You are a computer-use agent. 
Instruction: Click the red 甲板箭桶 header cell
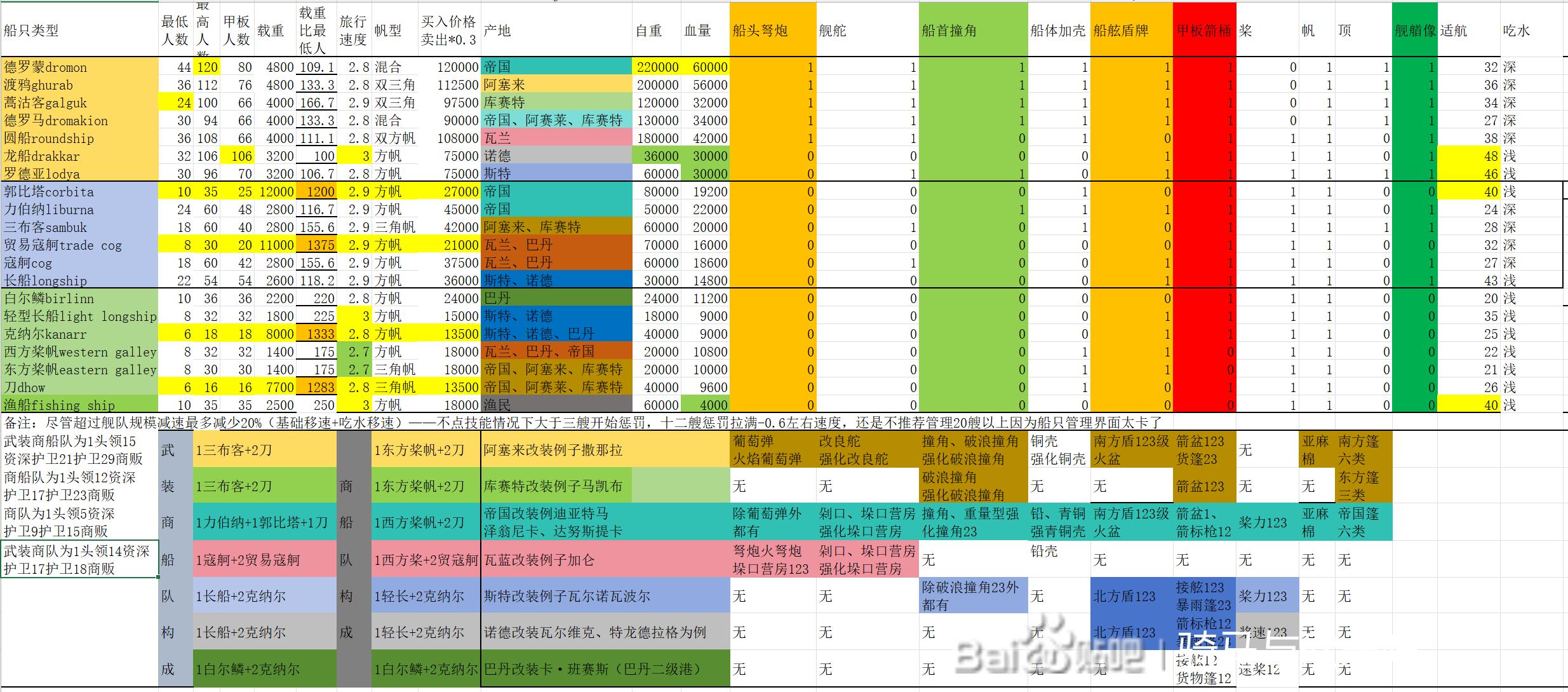(1203, 31)
